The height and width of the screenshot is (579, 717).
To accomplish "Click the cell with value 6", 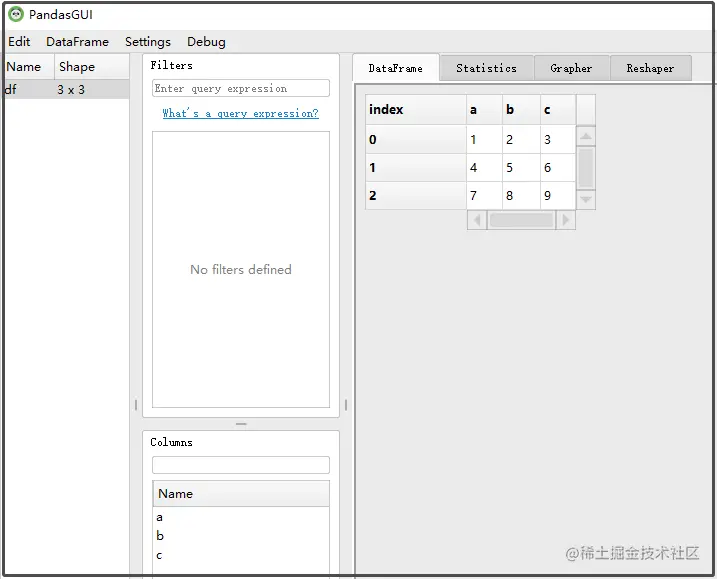I will pos(558,167).
